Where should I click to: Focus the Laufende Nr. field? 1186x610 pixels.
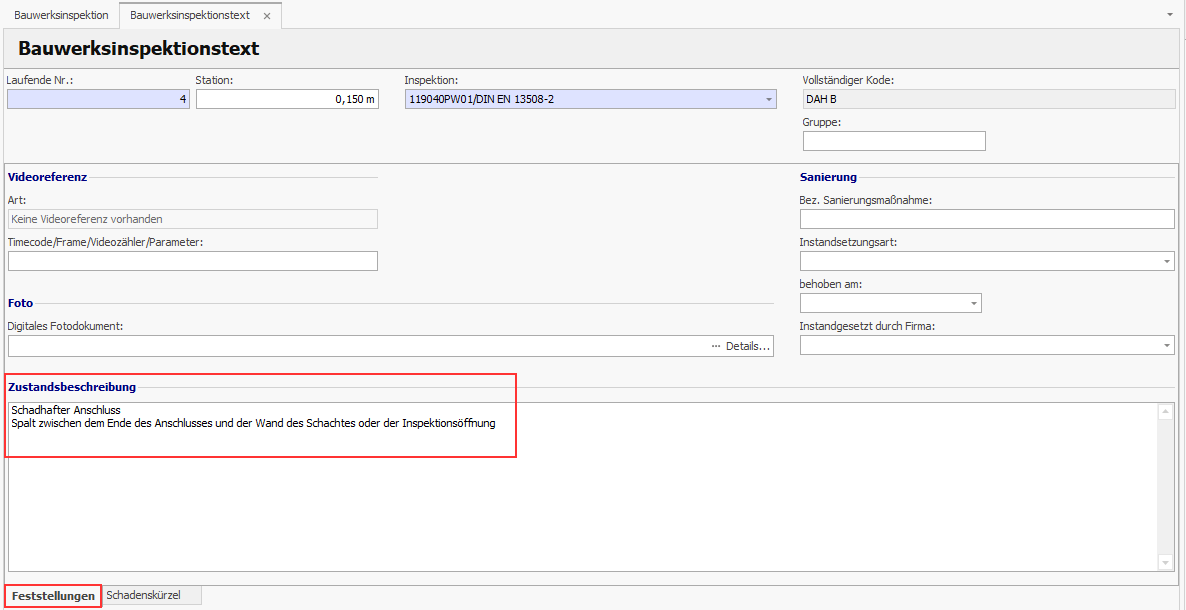coord(97,99)
